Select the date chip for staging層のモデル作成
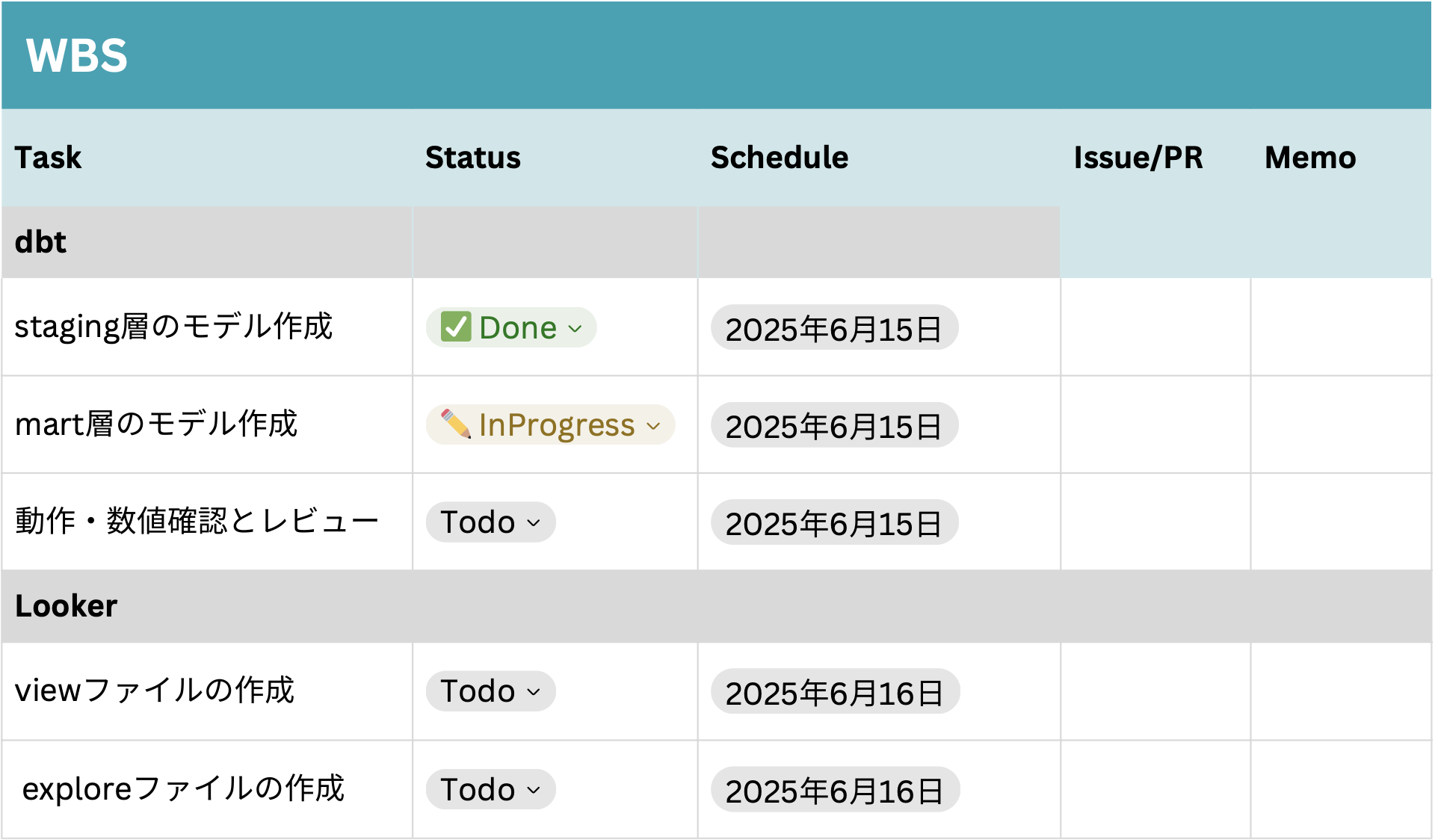 (x=834, y=327)
